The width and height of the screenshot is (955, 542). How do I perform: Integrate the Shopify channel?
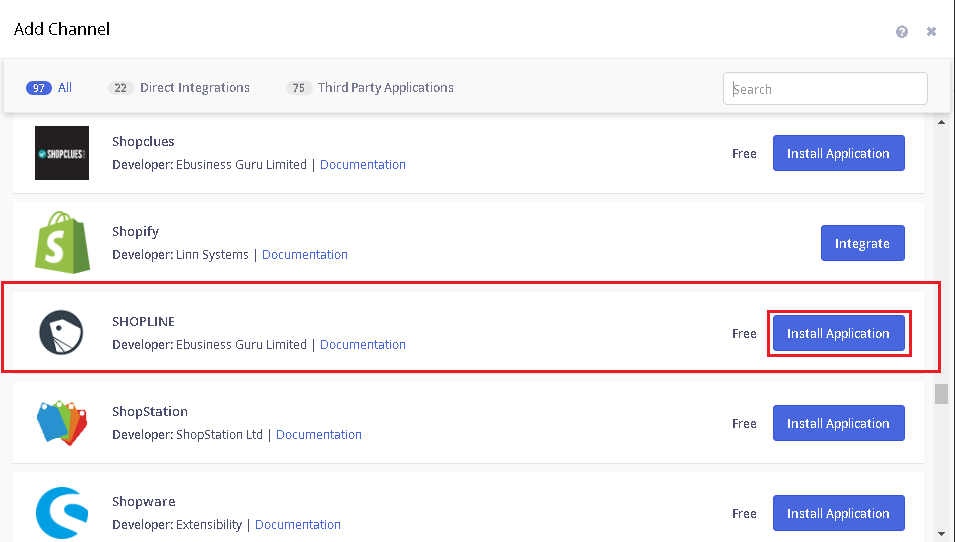coord(862,243)
